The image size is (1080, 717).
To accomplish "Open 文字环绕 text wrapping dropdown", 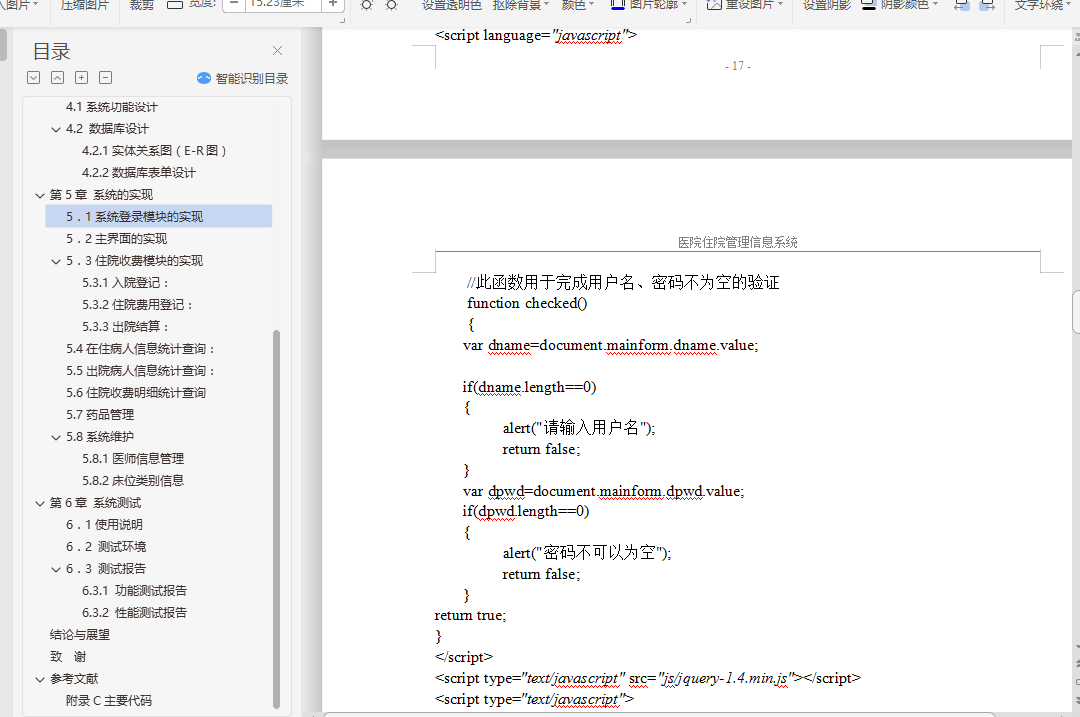I will [x=1043, y=5].
